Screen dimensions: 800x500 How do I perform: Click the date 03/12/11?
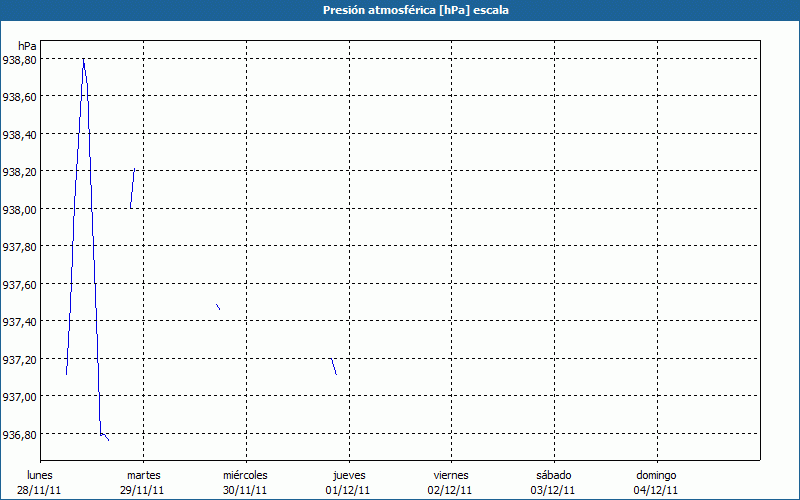click(553, 490)
